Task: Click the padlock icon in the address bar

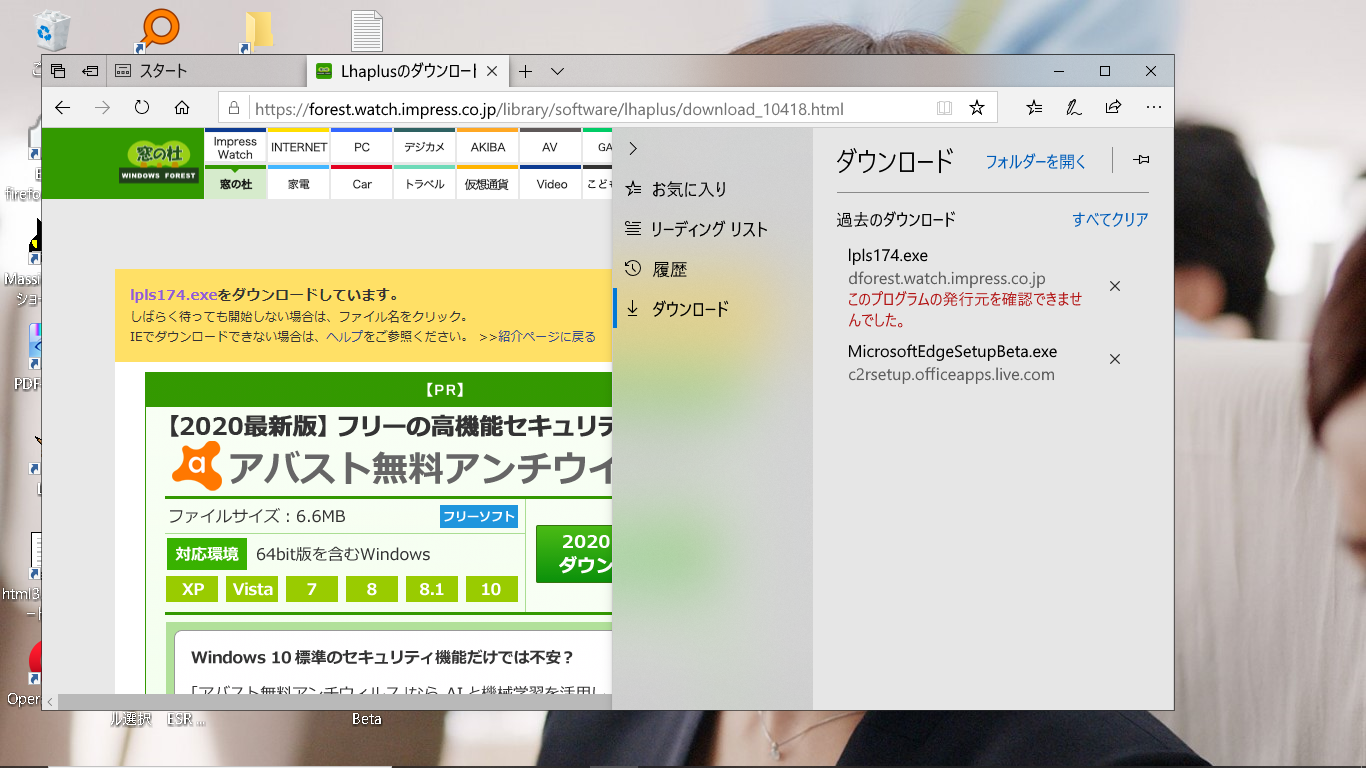Action: pyautogui.click(x=234, y=108)
